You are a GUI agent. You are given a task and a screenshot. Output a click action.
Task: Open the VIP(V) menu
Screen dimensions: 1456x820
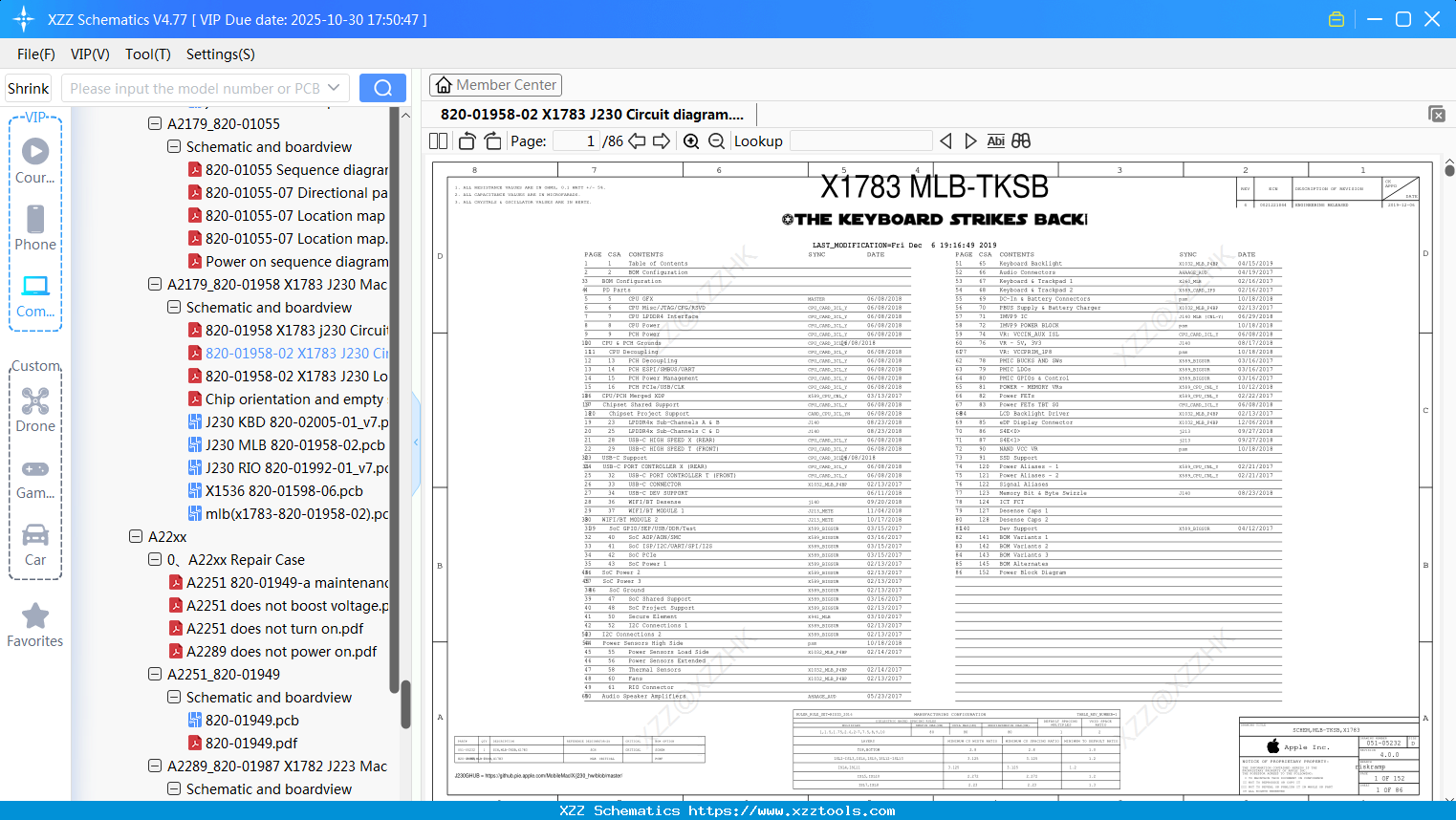tap(90, 54)
